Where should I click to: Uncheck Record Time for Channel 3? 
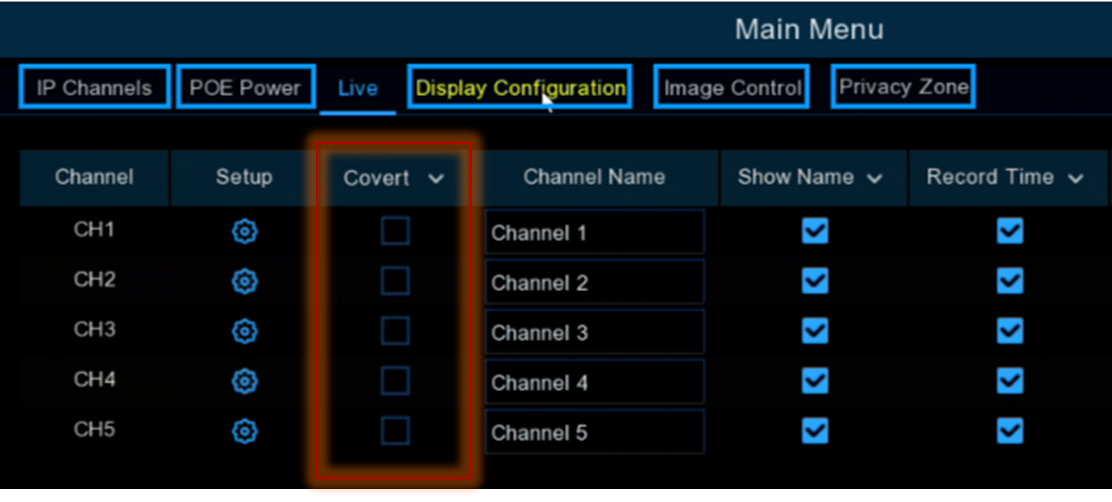[x=1010, y=331]
